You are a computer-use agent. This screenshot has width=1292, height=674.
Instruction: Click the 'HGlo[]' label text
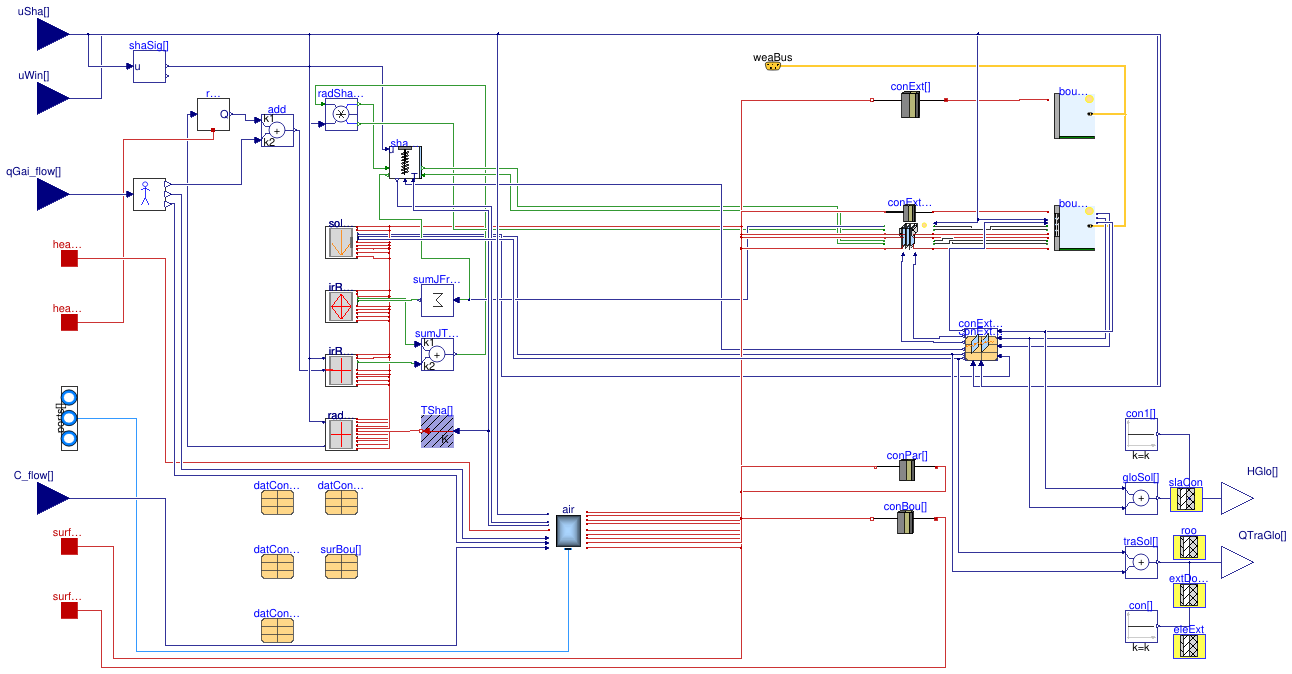(x=1262, y=471)
